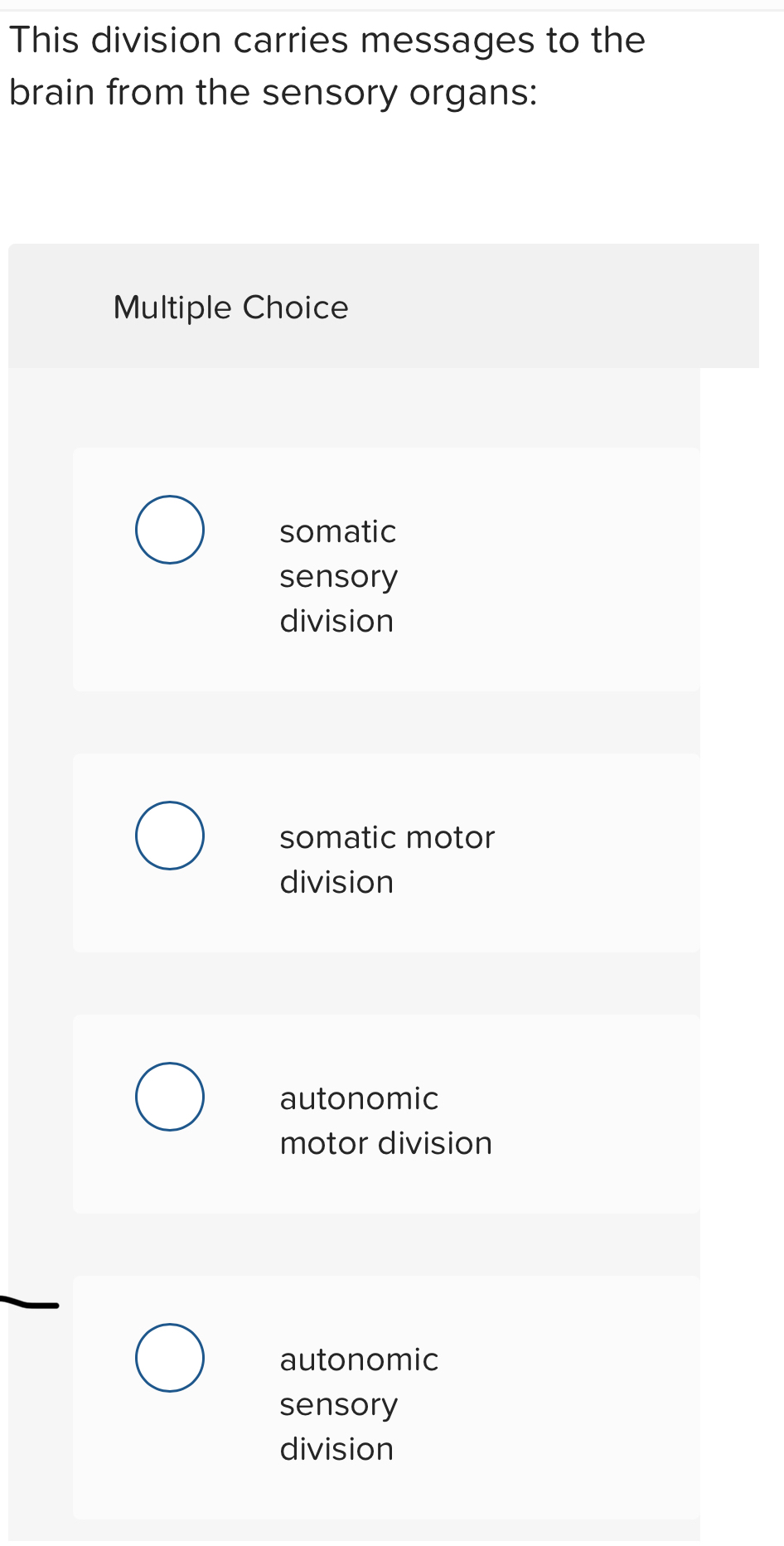Click the Multiple Choice header label
784x1546 pixels.
tap(231, 307)
